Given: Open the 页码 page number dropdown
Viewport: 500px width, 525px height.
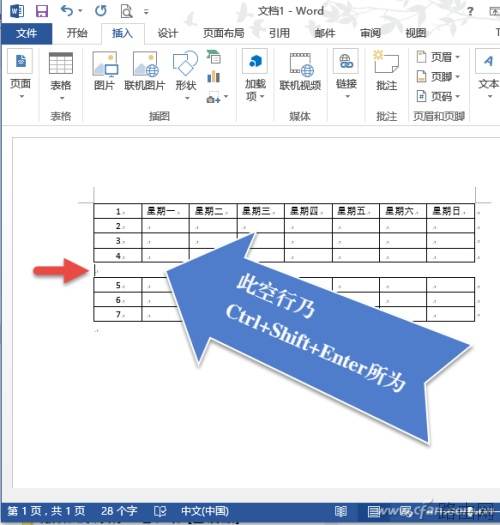Looking at the screenshot, I should [x=438, y=96].
